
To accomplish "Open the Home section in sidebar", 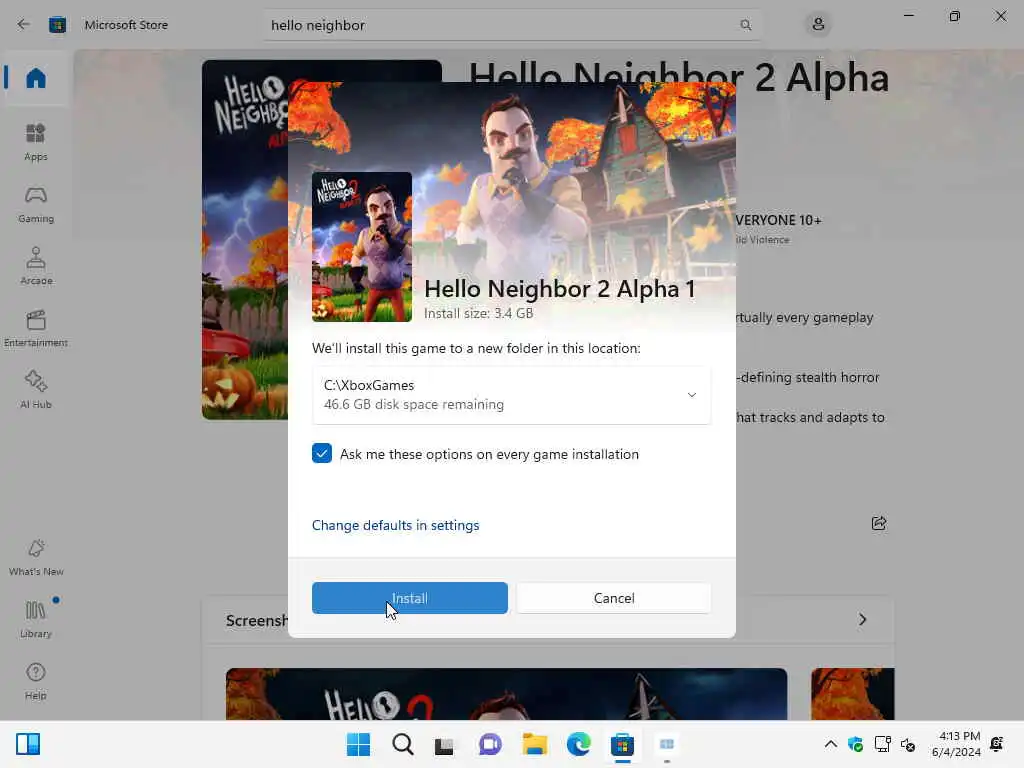I will click(x=36, y=78).
